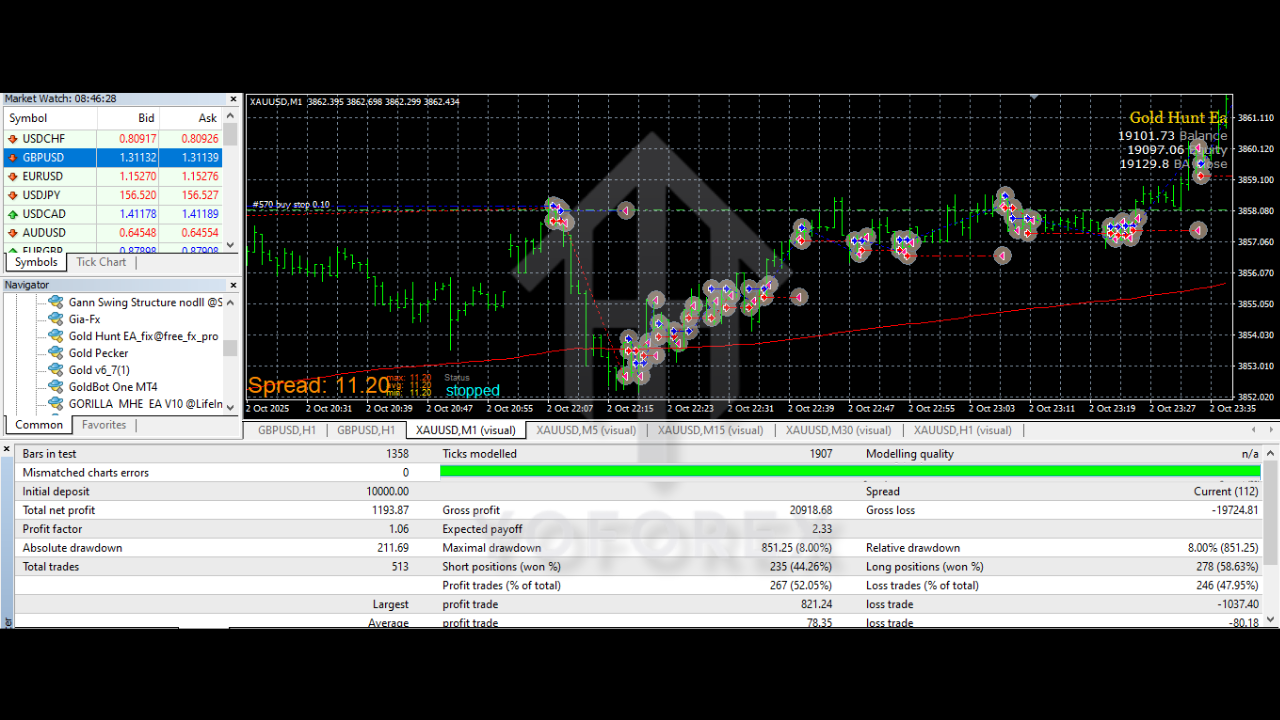
Task: Close the Market Watch panel
Action: [234, 99]
